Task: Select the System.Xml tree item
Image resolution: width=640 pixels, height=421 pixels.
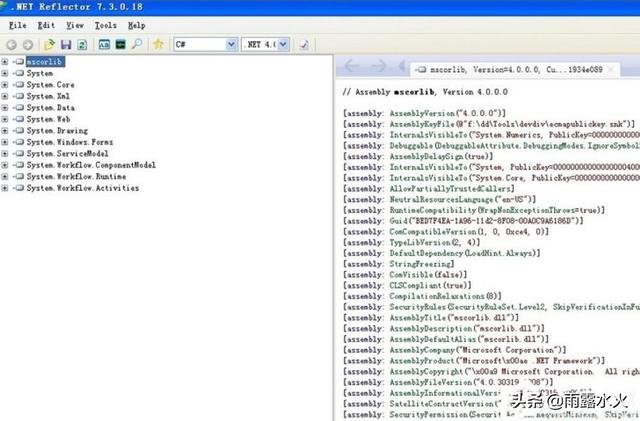Action: click(48, 96)
